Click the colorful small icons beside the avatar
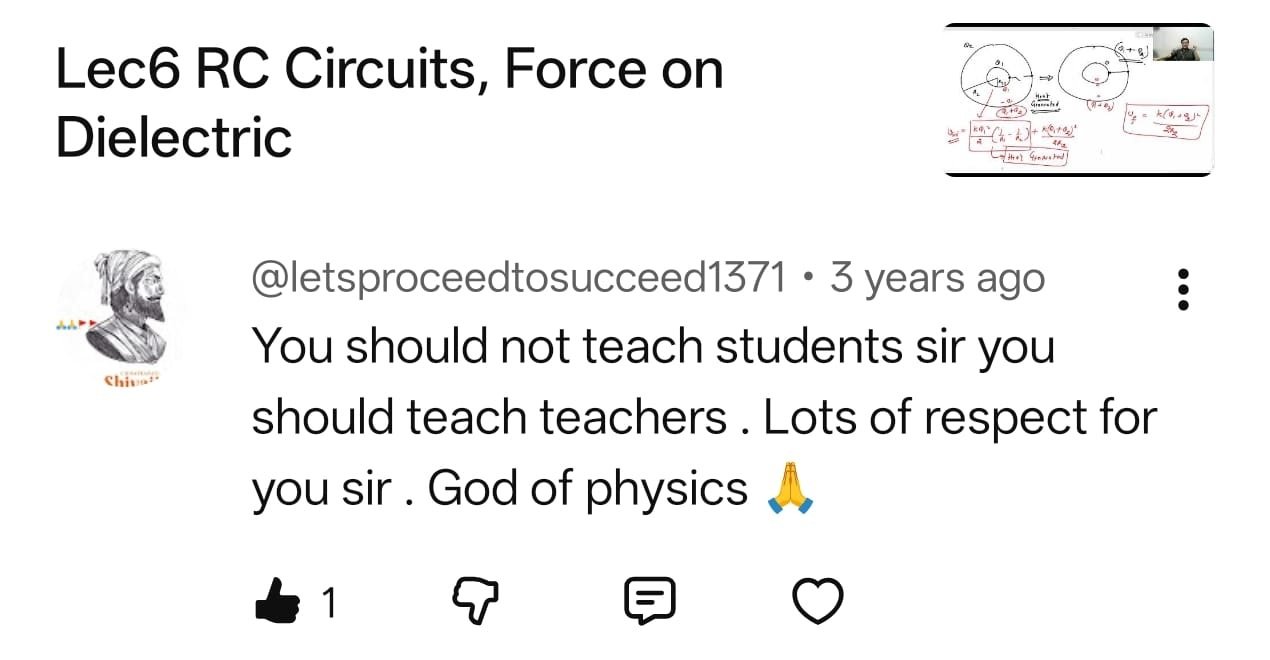This screenshot has height=660, width=1270. (x=73, y=324)
